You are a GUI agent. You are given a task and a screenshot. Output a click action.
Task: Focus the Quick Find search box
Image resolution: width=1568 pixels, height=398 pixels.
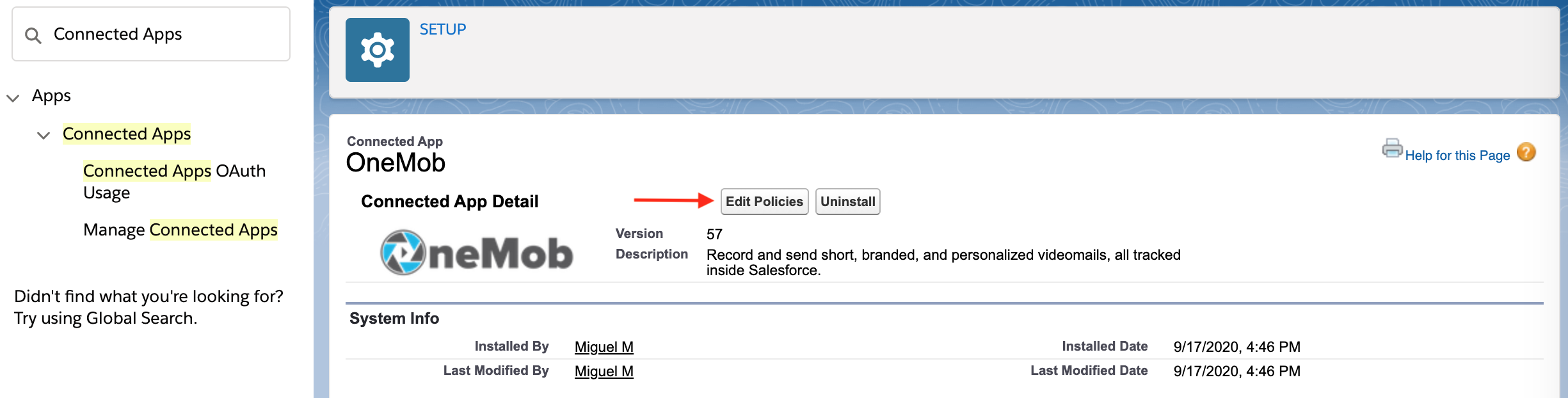[151, 34]
